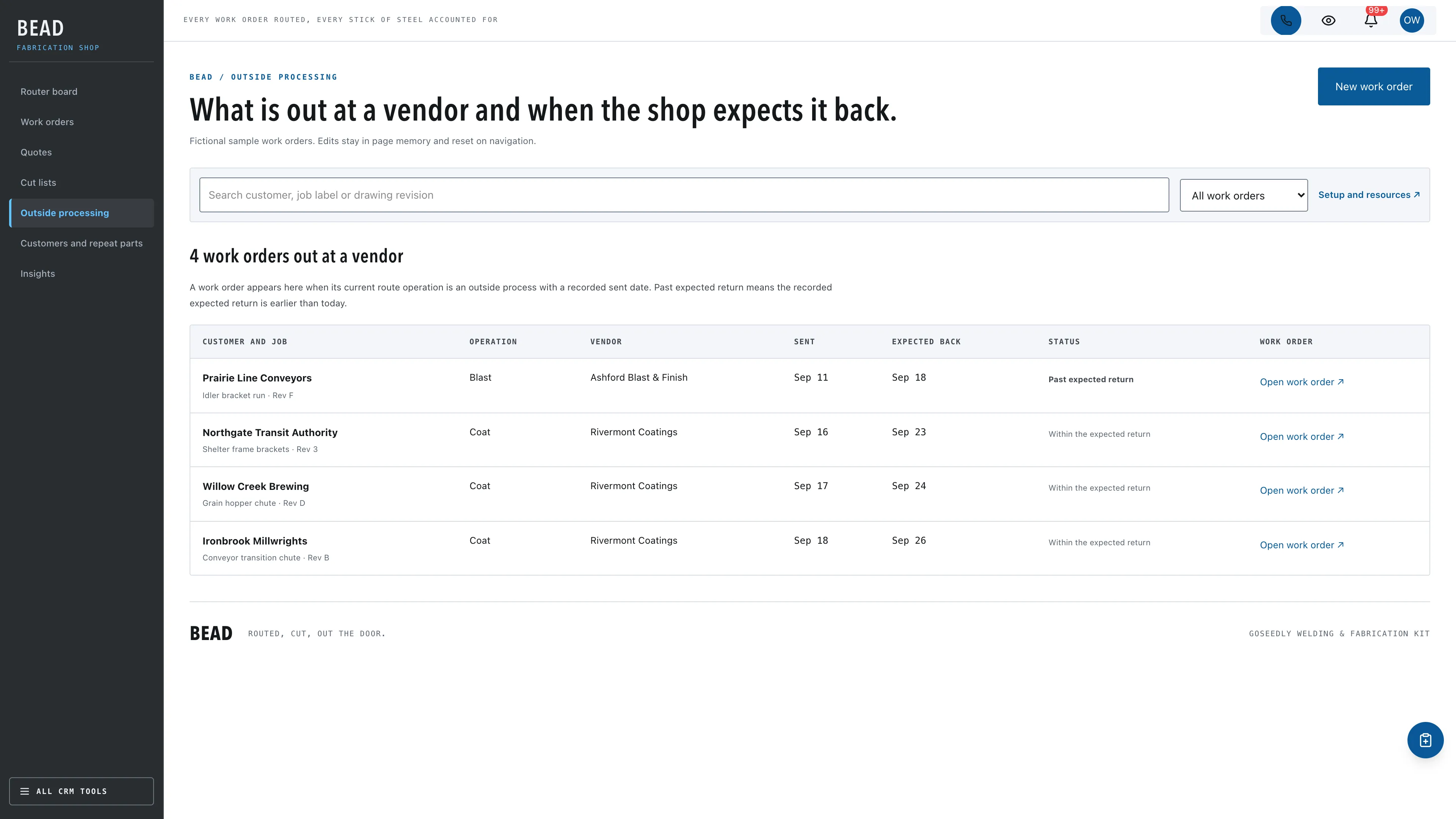The height and width of the screenshot is (819, 1456).
Task: Click the BEAD Fabrication Shop logo
Action: click(x=58, y=35)
